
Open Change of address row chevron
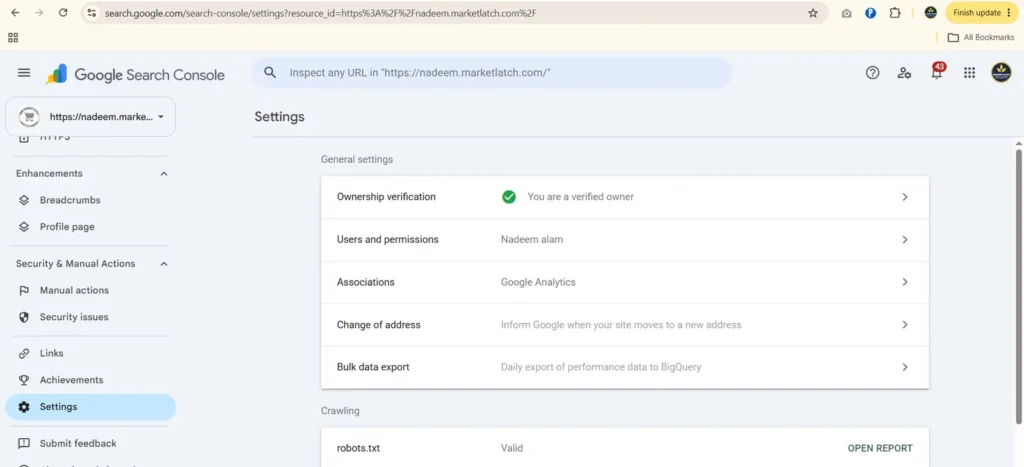point(904,325)
